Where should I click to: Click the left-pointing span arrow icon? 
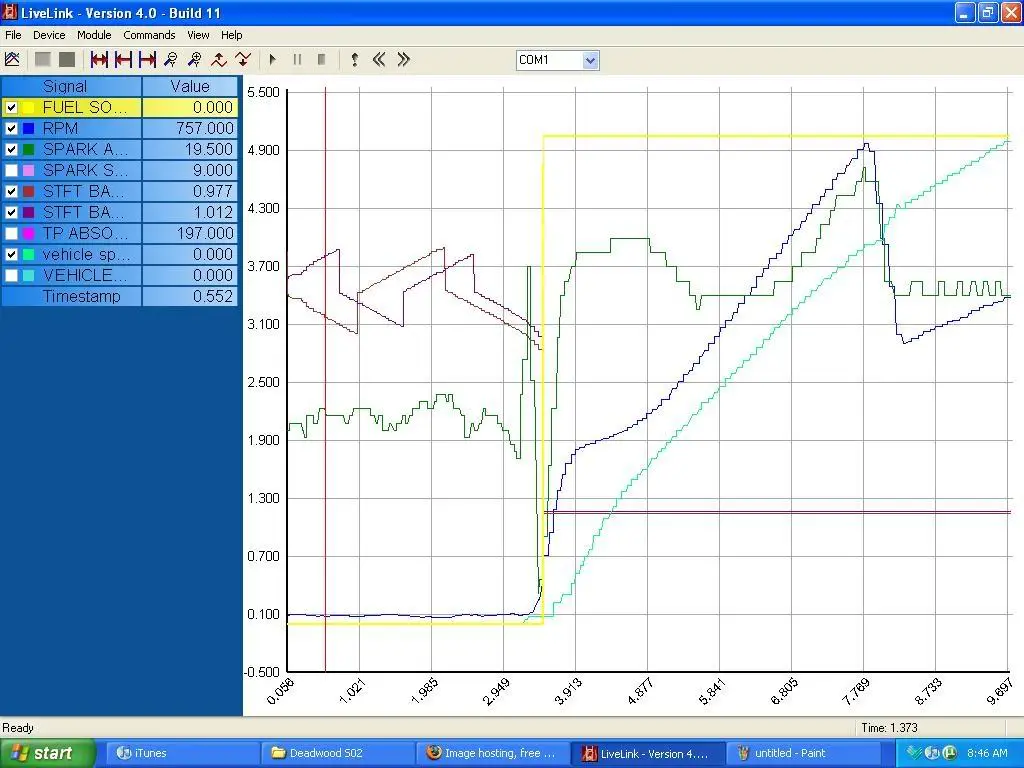123,60
